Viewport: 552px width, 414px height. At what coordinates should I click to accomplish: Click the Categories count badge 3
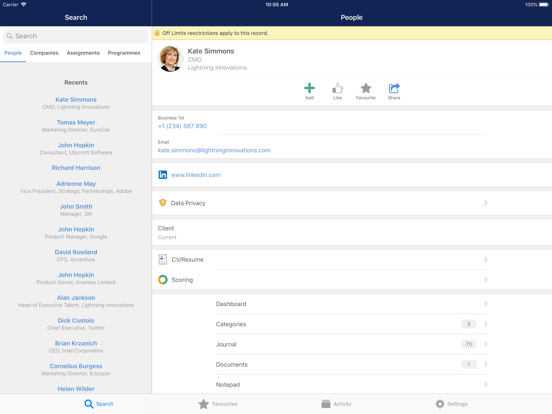(x=469, y=324)
